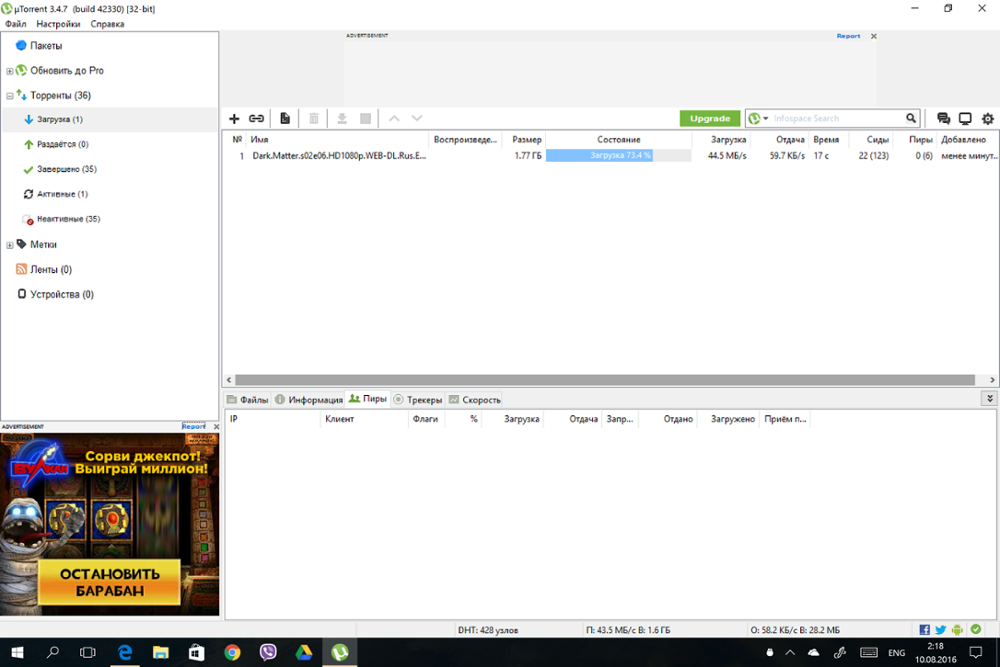
Task: Click the green Upgrade button
Action: point(710,119)
